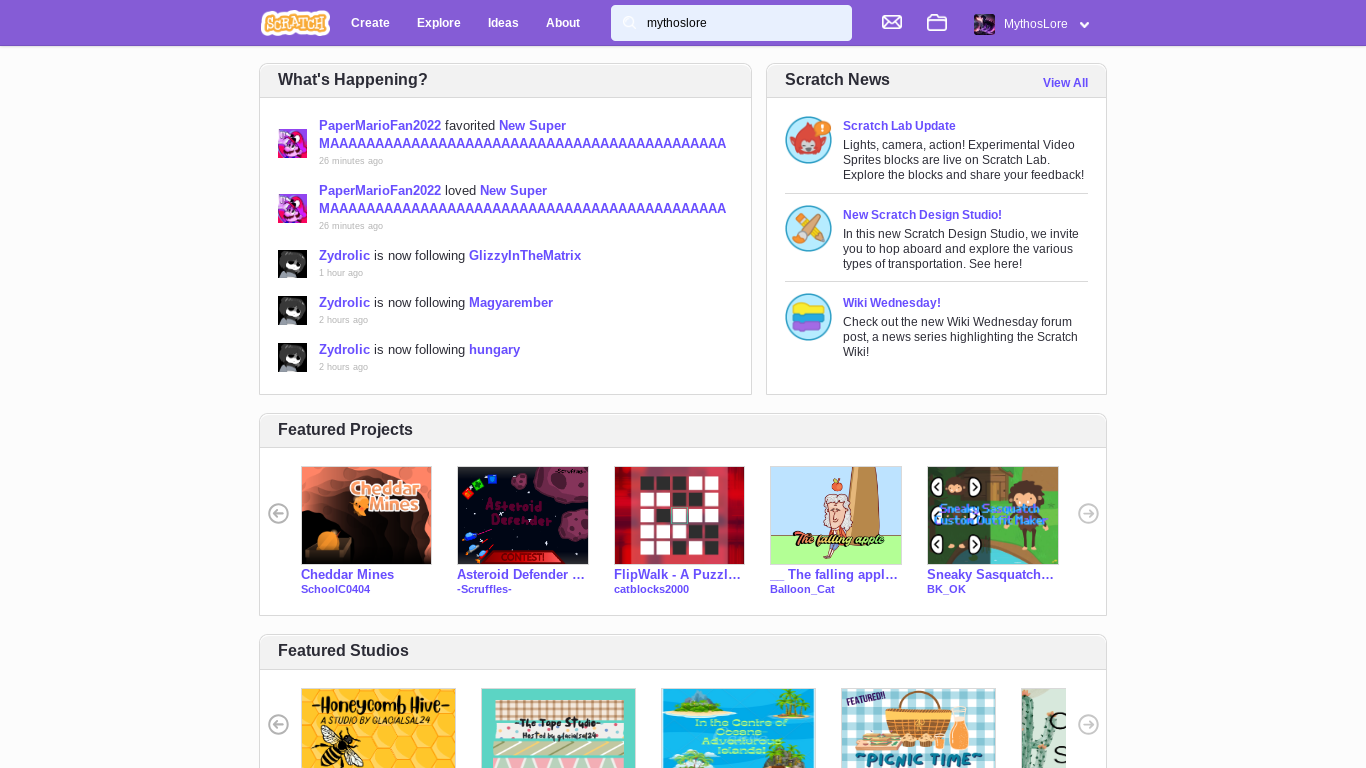Viewport: 1366px width, 768px height.
Task: Open In the Centre of Oceans studio thumbnail
Action: (x=738, y=728)
